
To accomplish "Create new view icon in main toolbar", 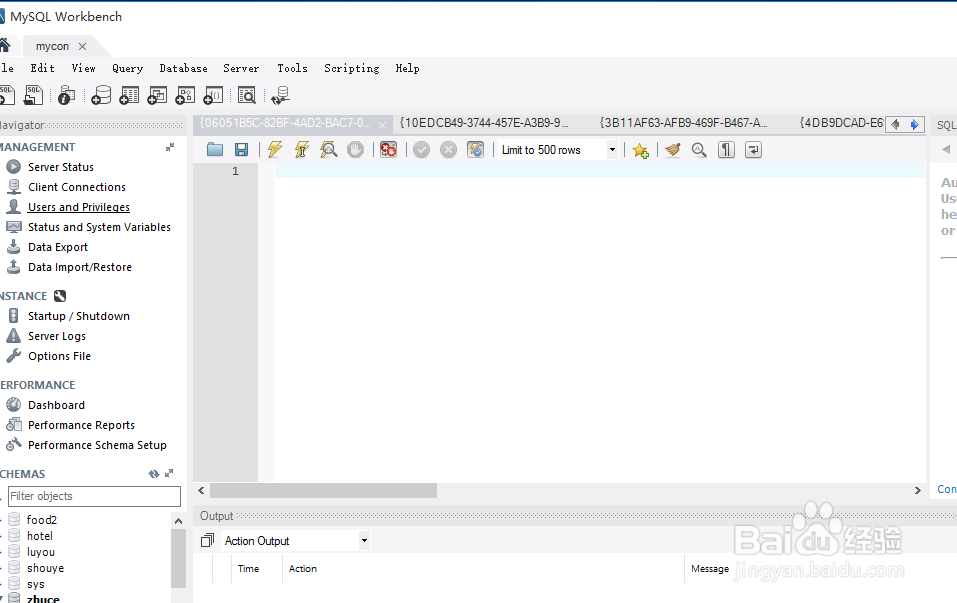I will tap(157, 95).
